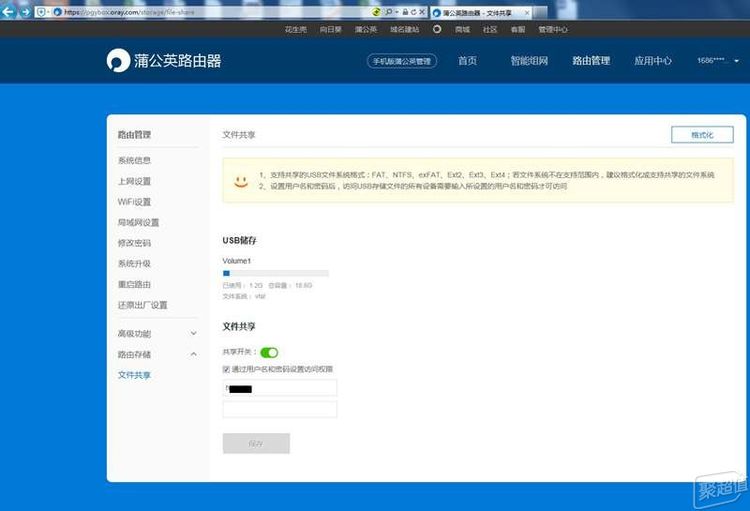750x511 pixels.
Task: Open 重启路由 in the sidebar
Action: [x=134, y=284]
